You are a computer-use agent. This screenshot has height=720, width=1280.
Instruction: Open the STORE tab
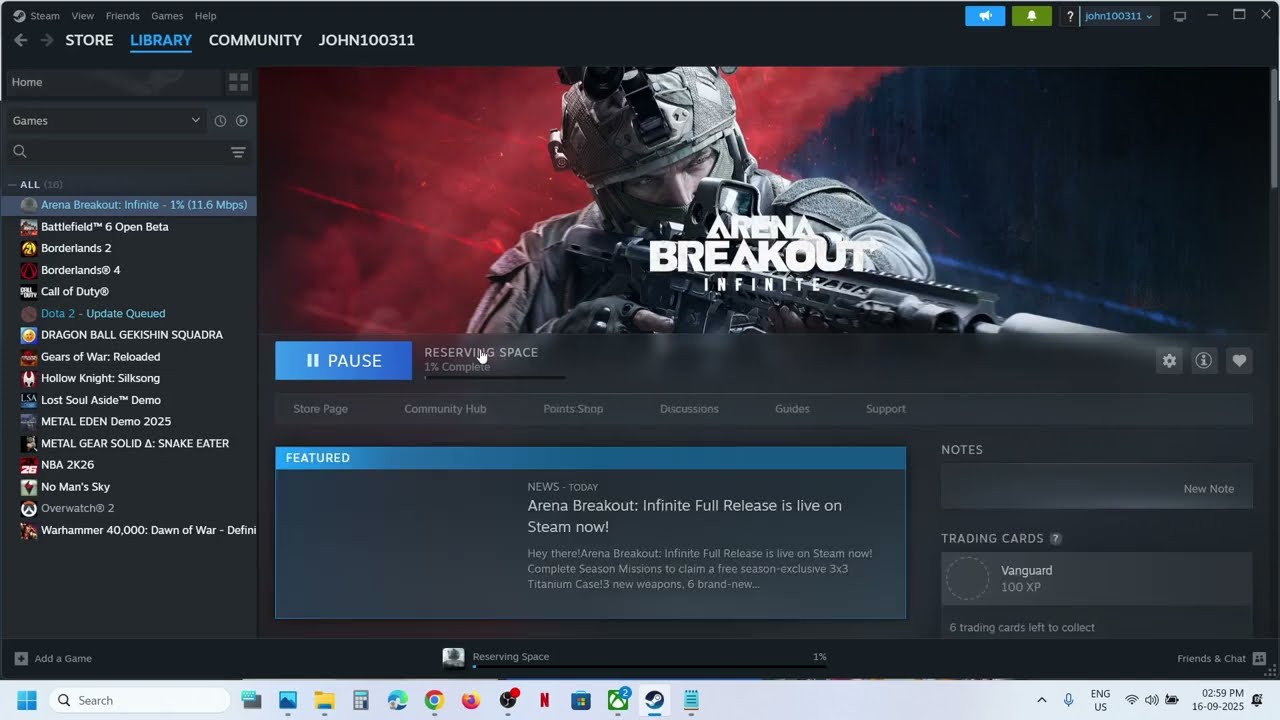[89, 40]
